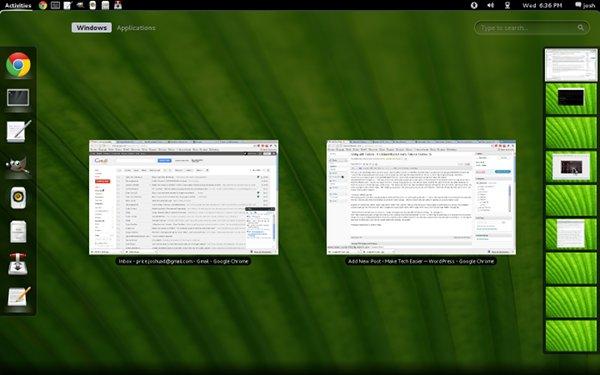Image resolution: width=600 pixels, height=375 pixels.
Task: Open the josh user menu
Action: (x=585, y=5)
